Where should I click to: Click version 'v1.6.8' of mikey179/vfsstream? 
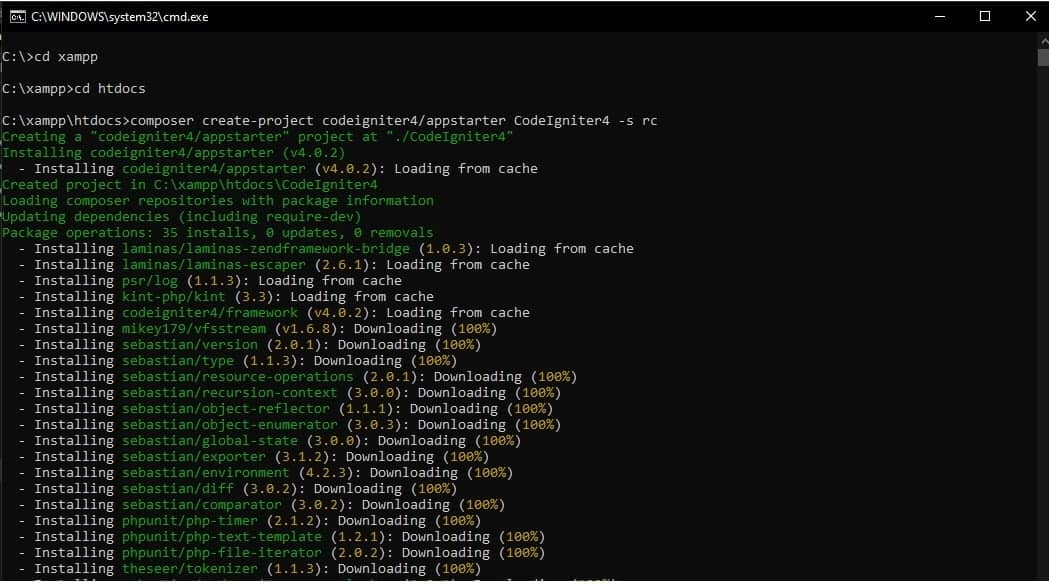pos(306,329)
